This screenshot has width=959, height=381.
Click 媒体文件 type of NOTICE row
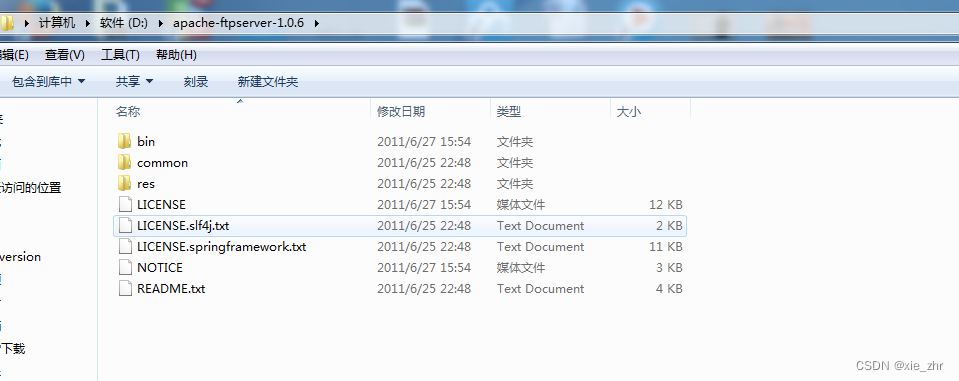[x=521, y=267]
